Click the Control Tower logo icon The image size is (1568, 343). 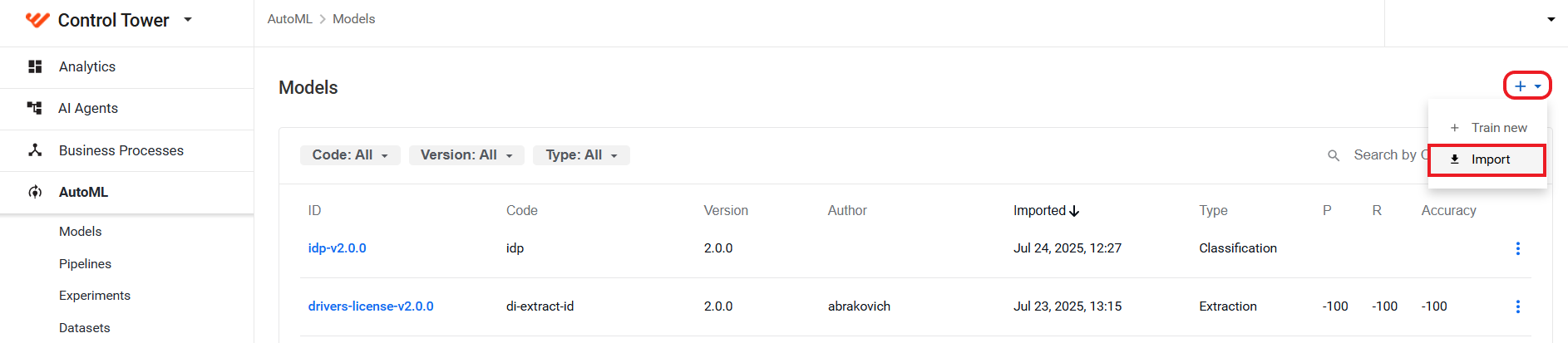click(x=37, y=20)
